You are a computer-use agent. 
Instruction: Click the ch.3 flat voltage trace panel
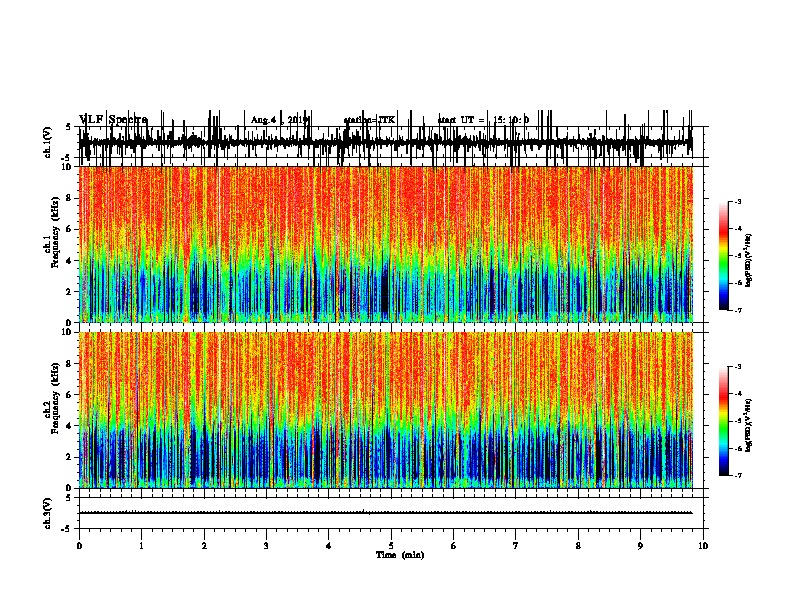[x=391, y=513]
